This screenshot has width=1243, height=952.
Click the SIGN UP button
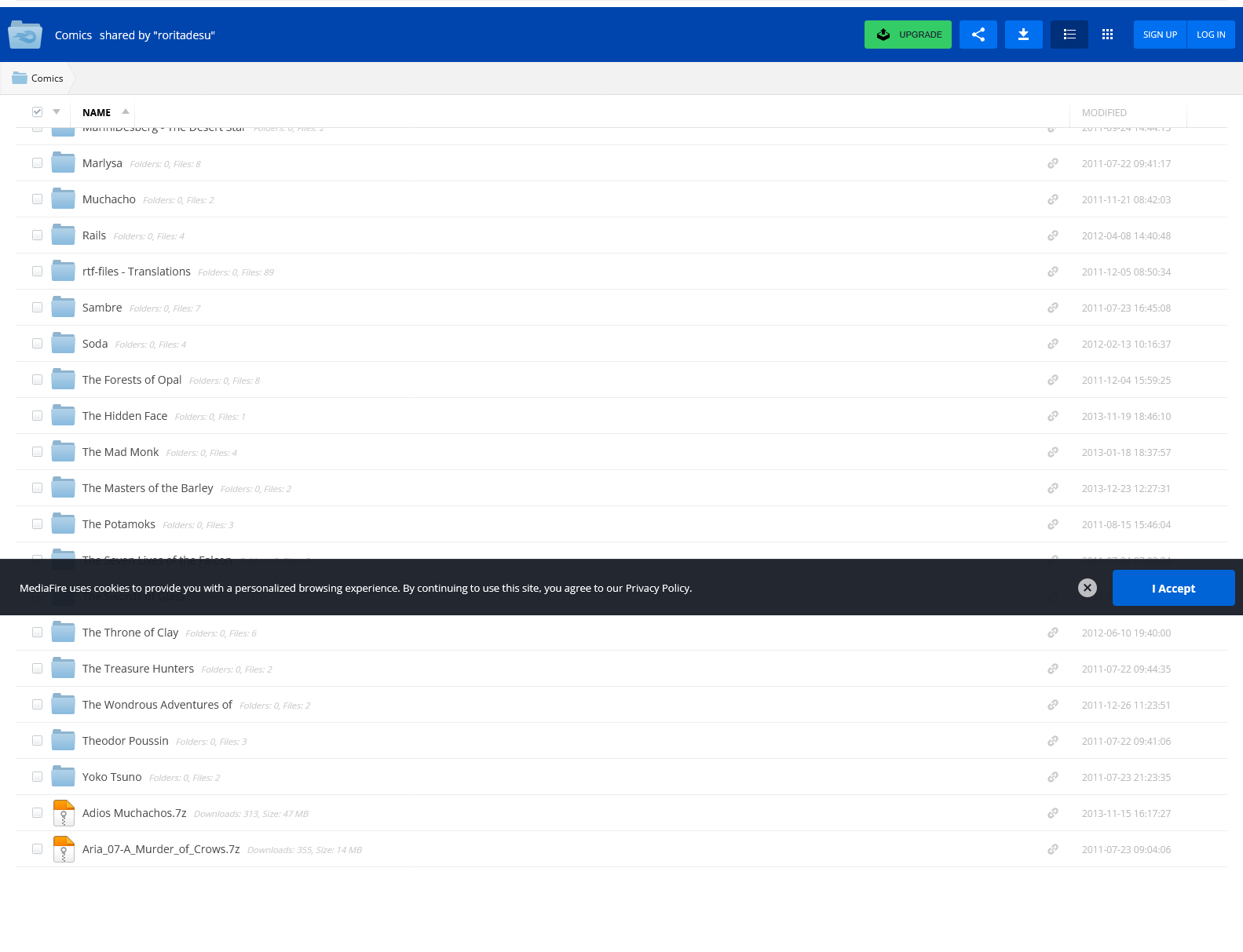tap(1160, 35)
